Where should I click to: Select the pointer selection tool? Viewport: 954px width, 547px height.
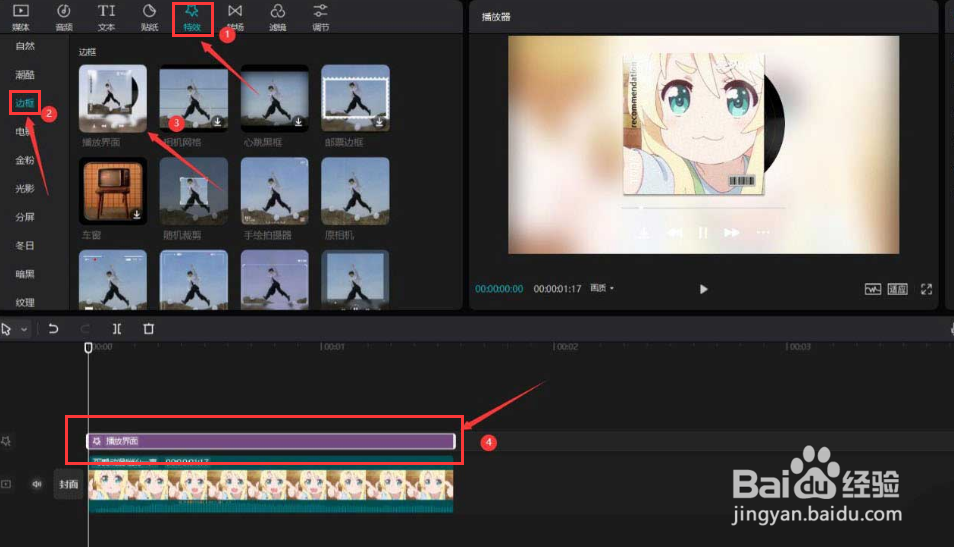(7, 329)
